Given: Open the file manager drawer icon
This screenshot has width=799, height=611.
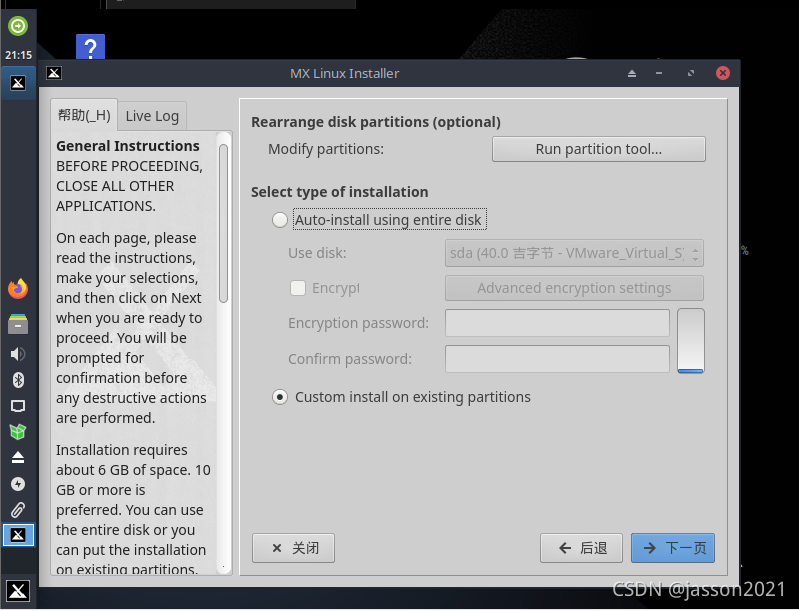Looking at the screenshot, I should (18, 324).
